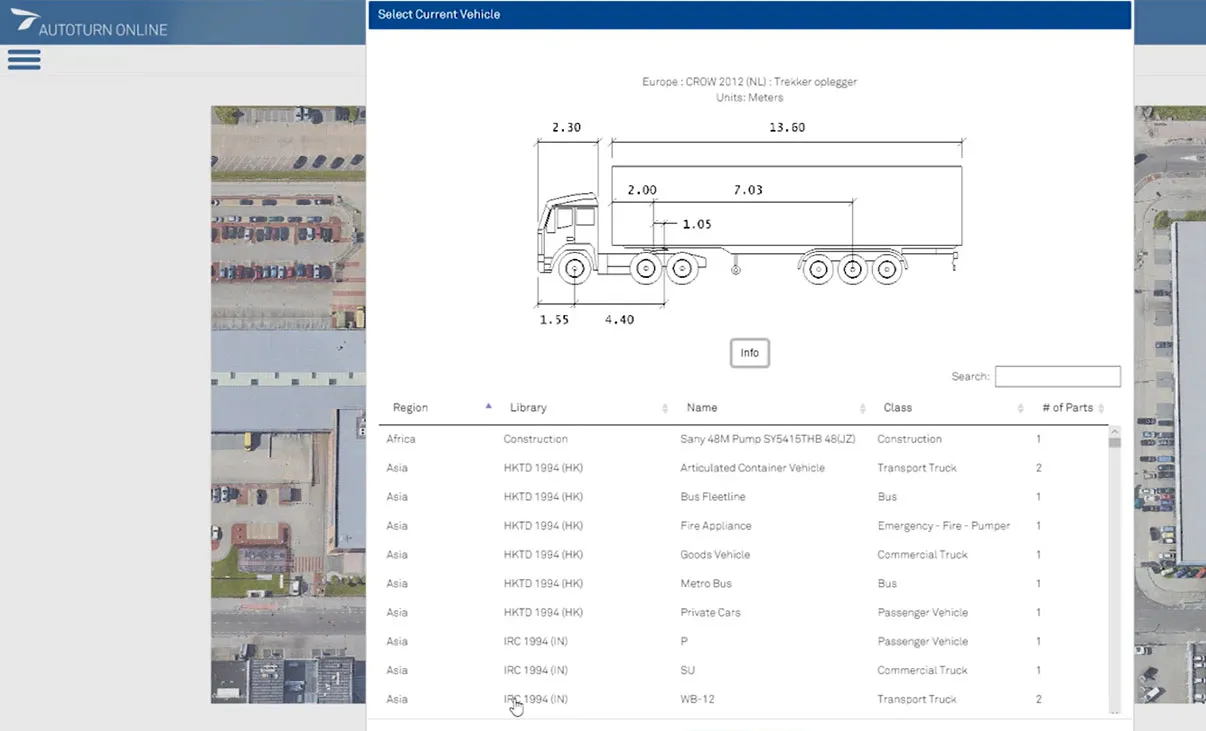Click the Africa region cell

click(x=401, y=439)
